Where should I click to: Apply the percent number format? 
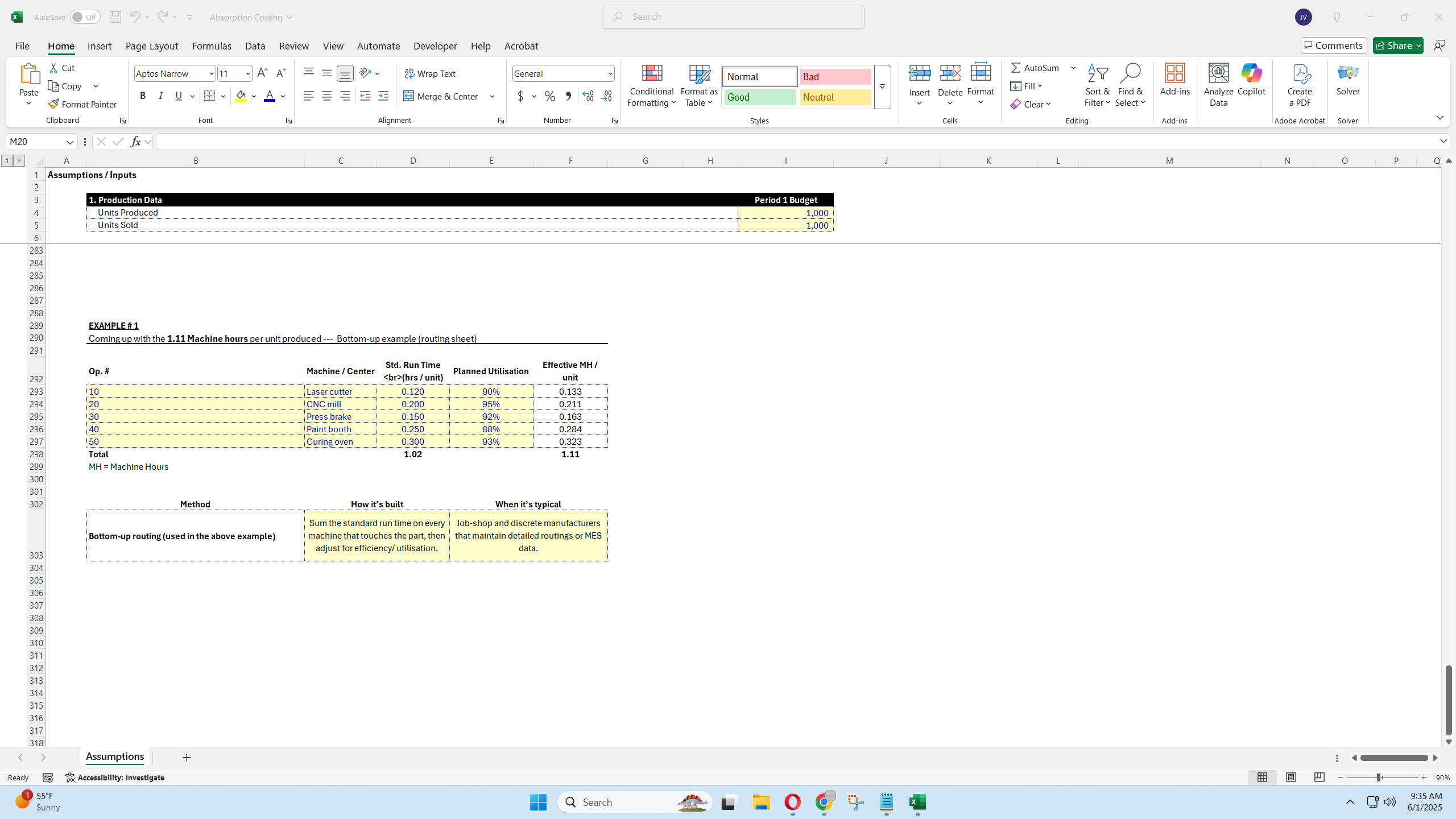coord(549,97)
